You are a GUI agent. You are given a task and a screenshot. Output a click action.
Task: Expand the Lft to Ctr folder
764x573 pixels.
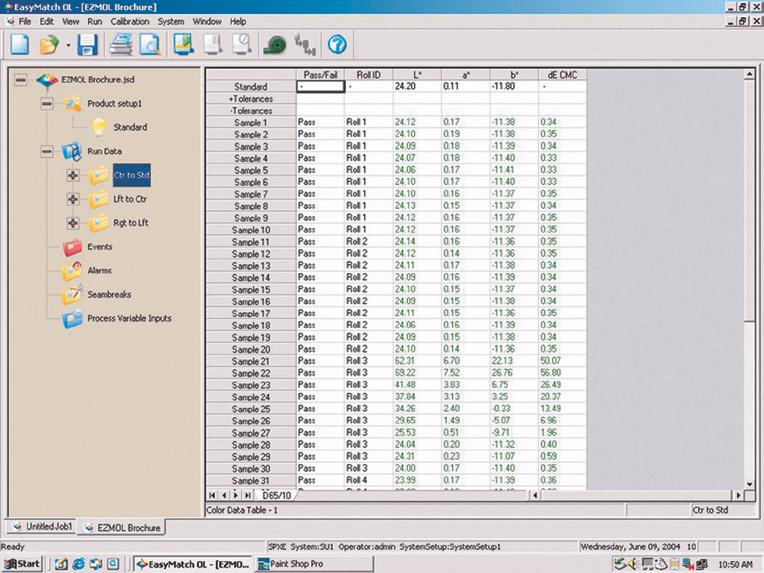point(73,199)
